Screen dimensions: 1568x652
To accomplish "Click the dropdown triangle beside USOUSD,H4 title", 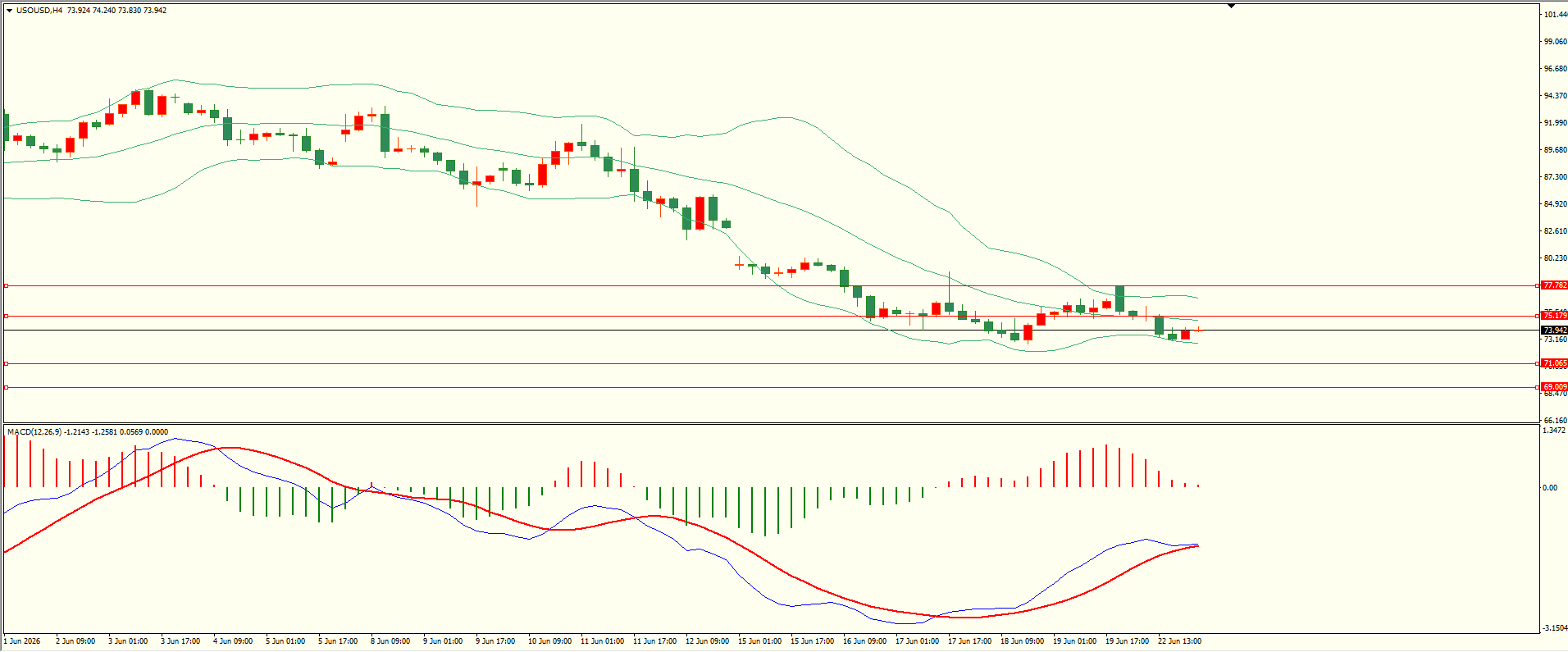I will click(x=9, y=11).
